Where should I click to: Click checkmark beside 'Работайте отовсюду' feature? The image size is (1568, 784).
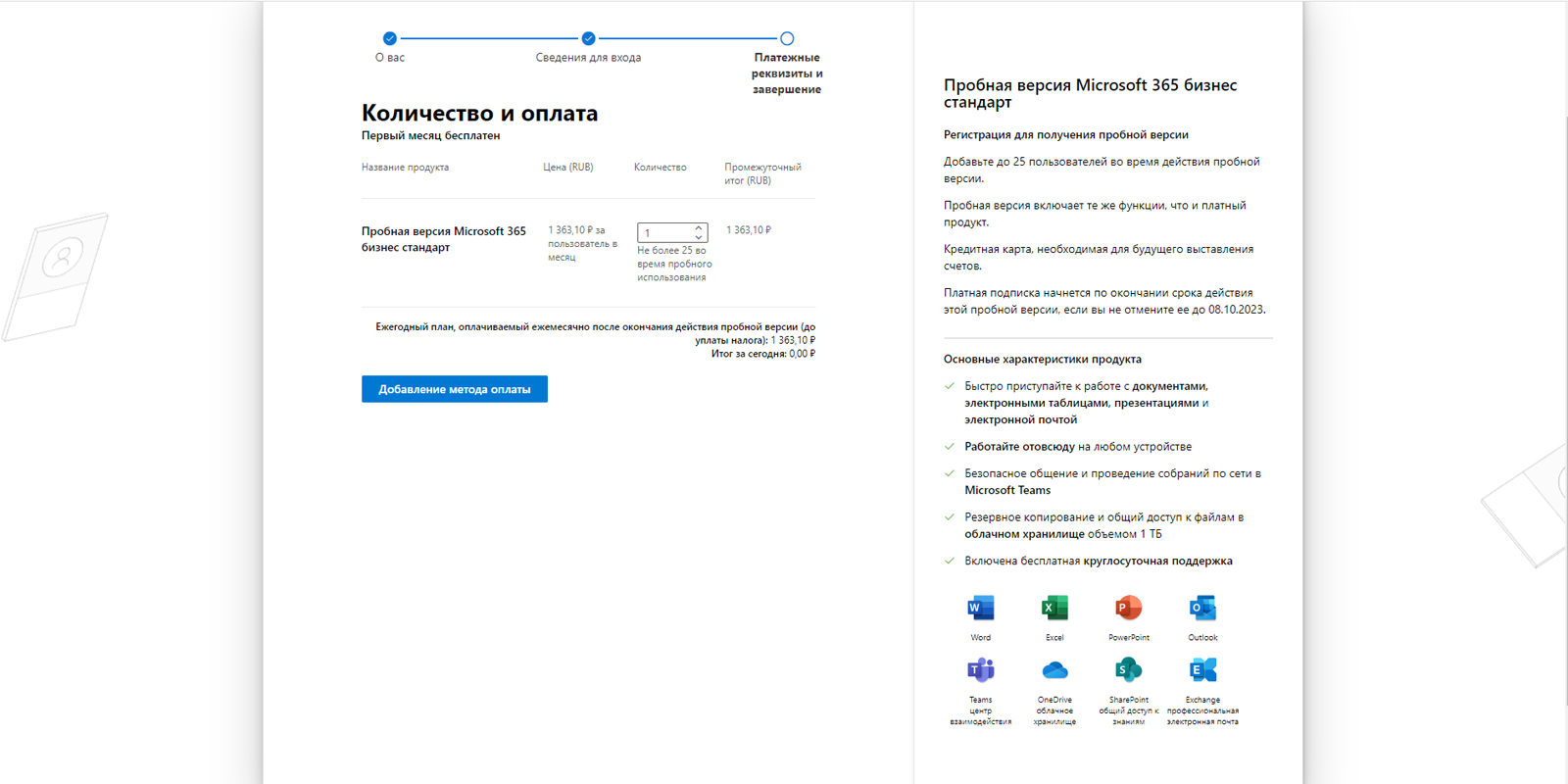click(950, 447)
